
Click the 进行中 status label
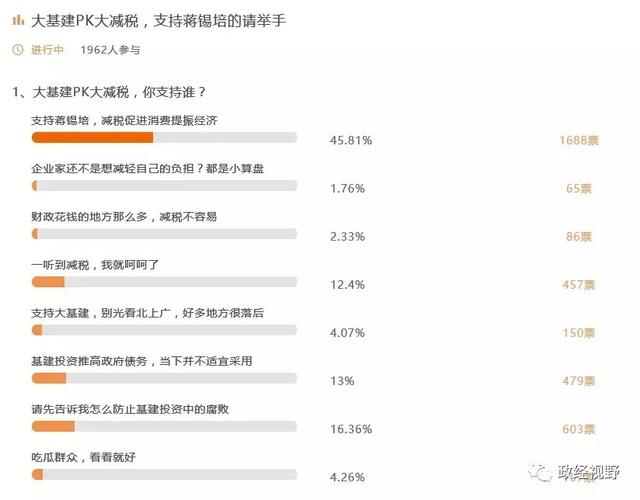point(47,50)
